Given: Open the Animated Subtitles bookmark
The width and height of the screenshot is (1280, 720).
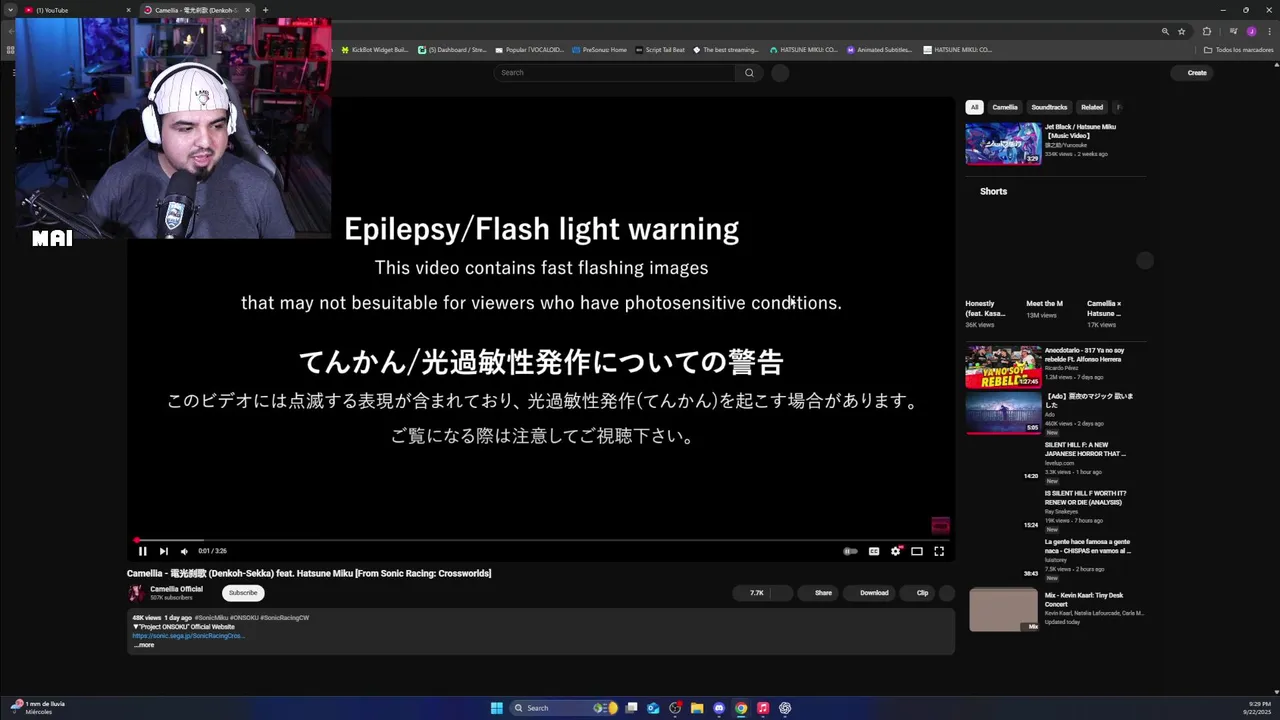Looking at the screenshot, I should 879,49.
